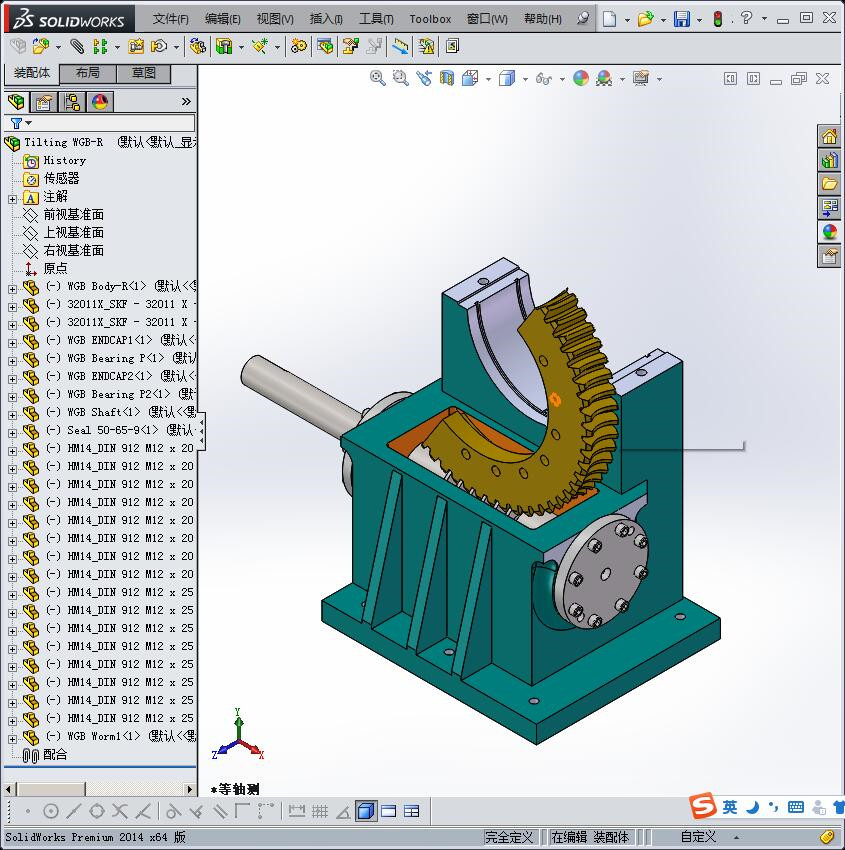The height and width of the screenshot is (850, 845).
Task: Open Design Library icon in task pane
Action: [x=829, y=160]
